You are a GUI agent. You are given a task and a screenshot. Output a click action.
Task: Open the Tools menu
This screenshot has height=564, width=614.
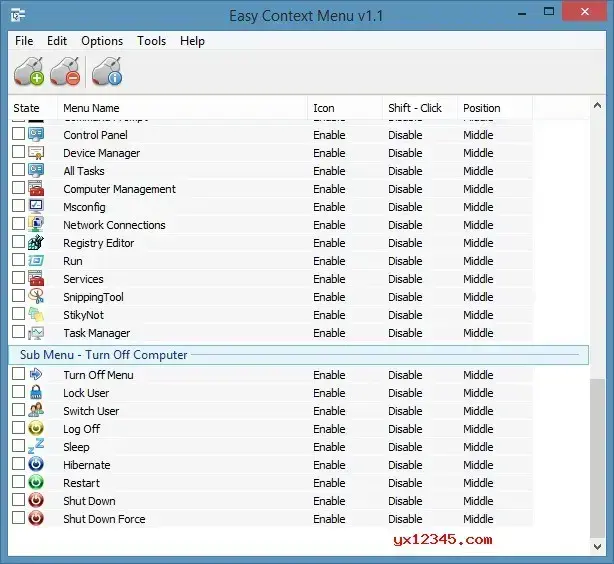click(151, 41)
